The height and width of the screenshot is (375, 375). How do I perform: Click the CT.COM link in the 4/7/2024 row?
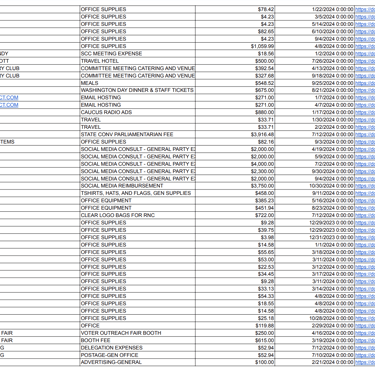pos(9,105)
